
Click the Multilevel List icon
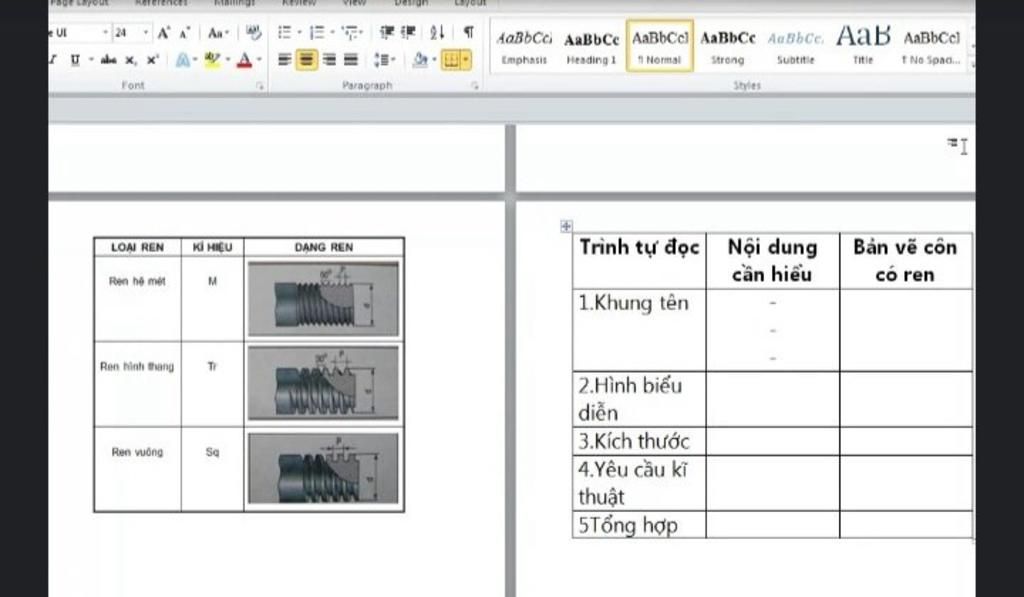click(351, 33)
